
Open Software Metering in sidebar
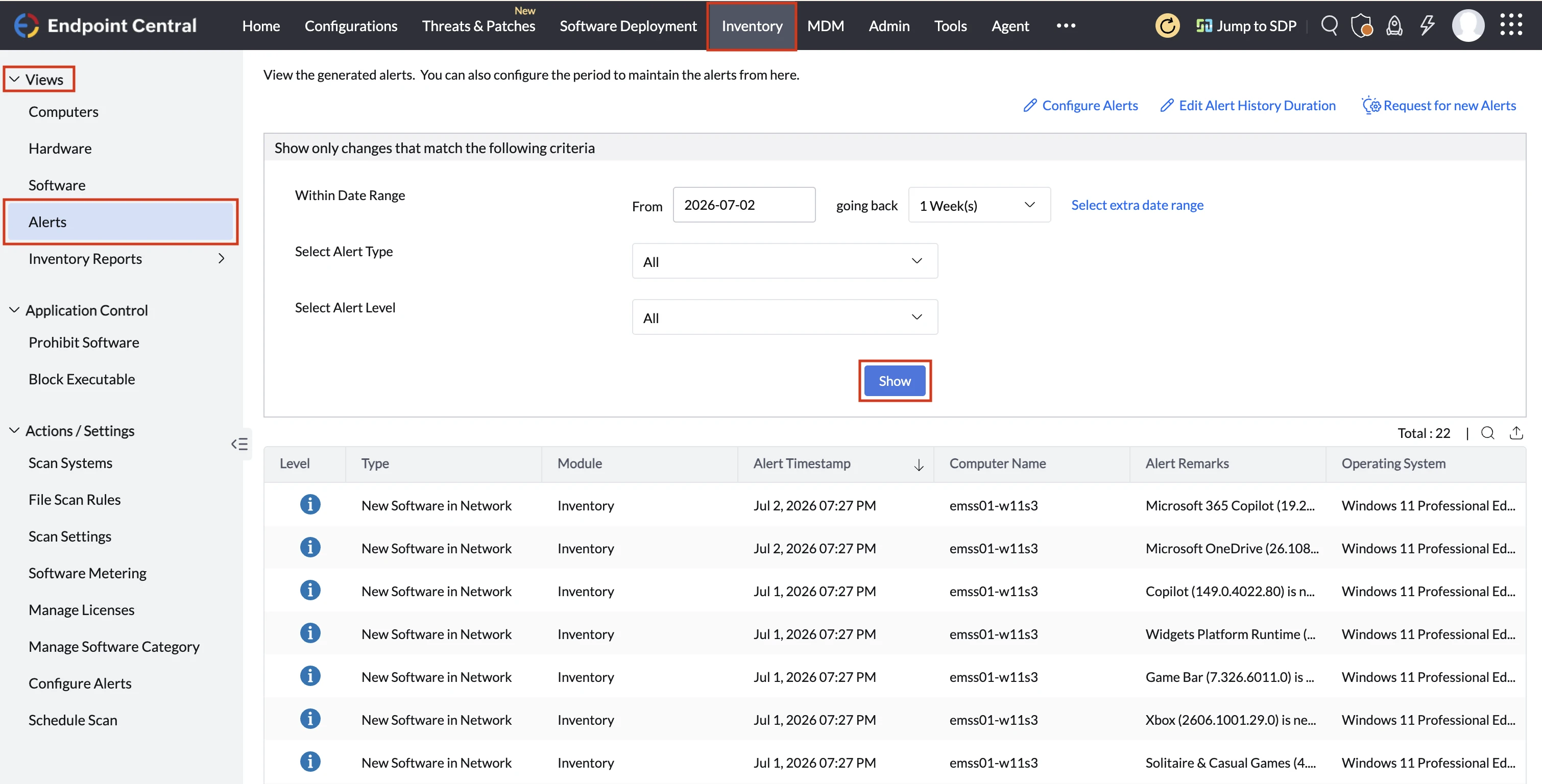coord(87,573)
